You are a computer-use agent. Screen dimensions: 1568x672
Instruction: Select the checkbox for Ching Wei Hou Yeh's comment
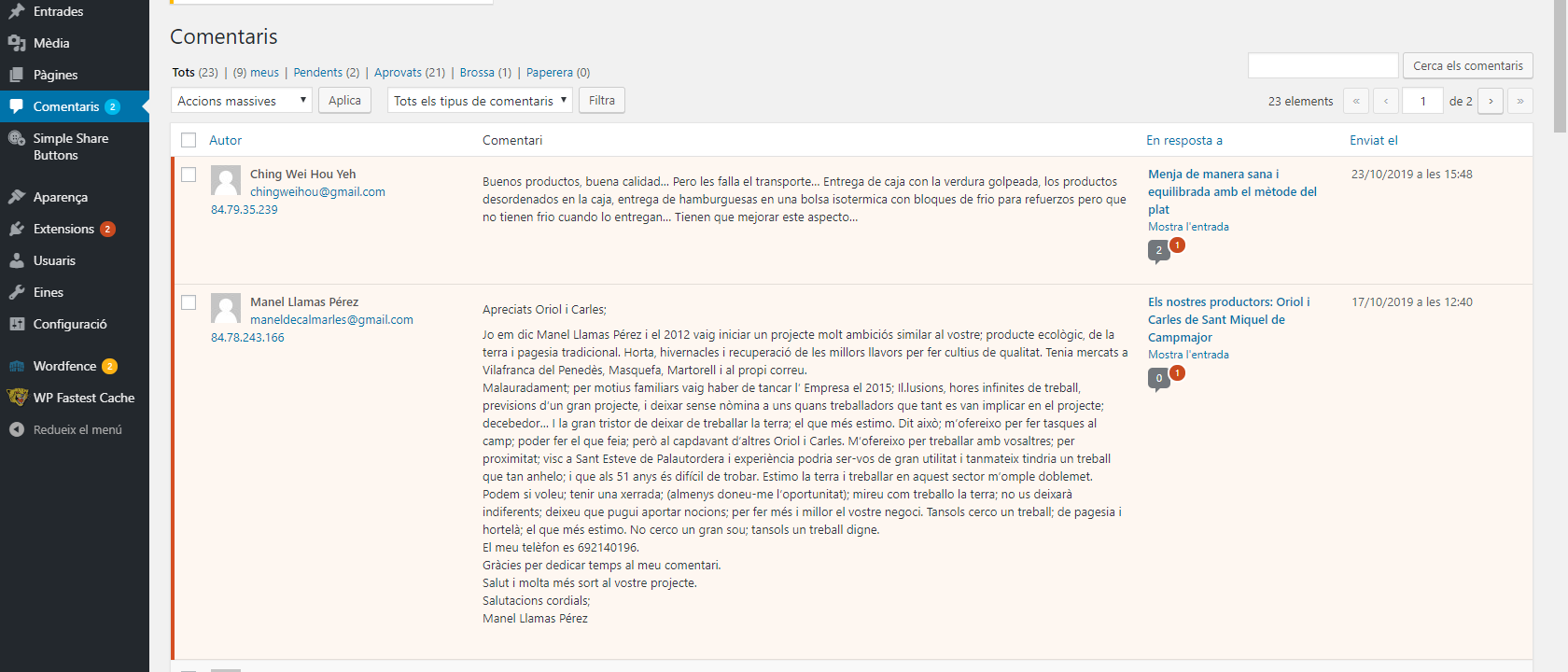[189, 175]
